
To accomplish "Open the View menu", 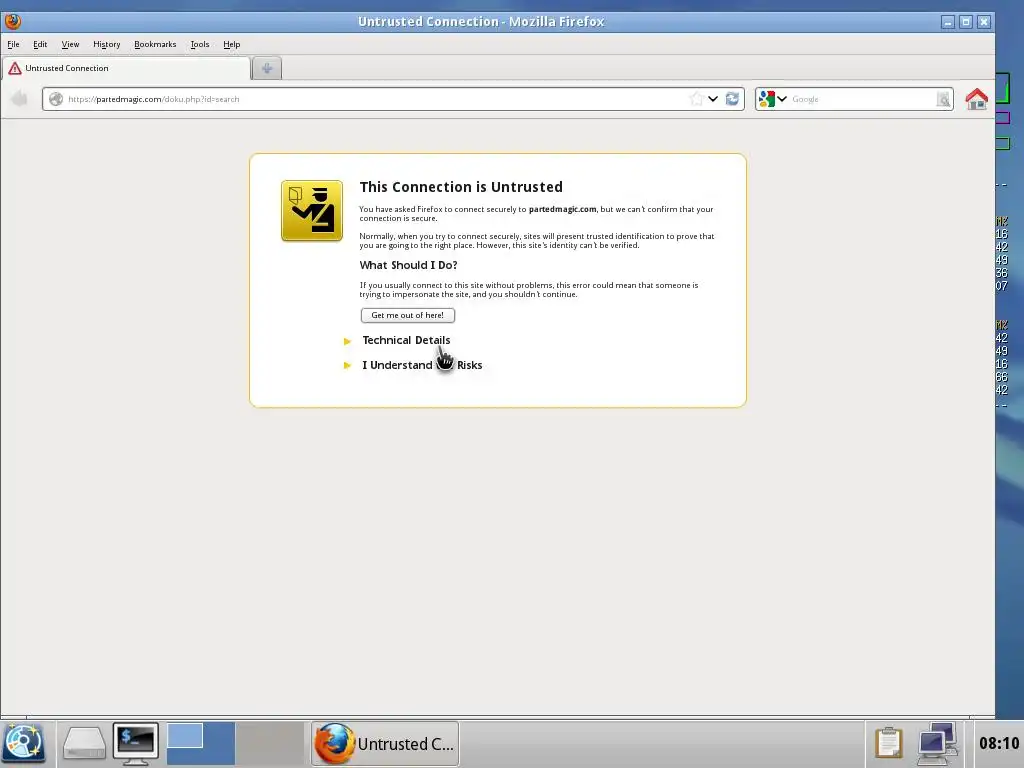I will point(71,44).
